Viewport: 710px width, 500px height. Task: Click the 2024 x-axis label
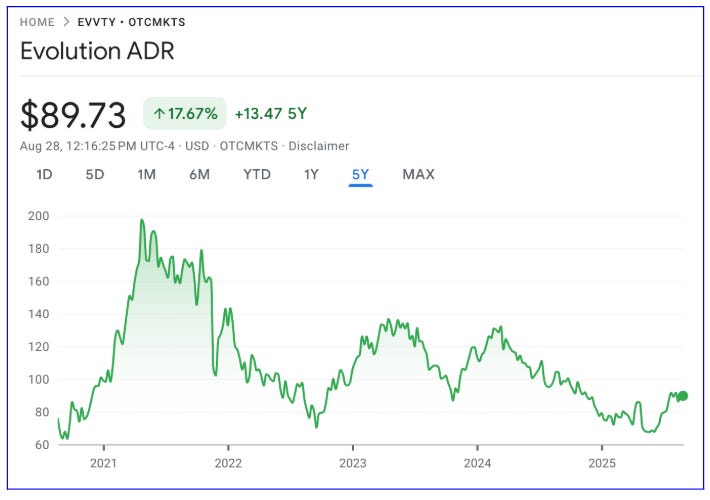(477, 463)
